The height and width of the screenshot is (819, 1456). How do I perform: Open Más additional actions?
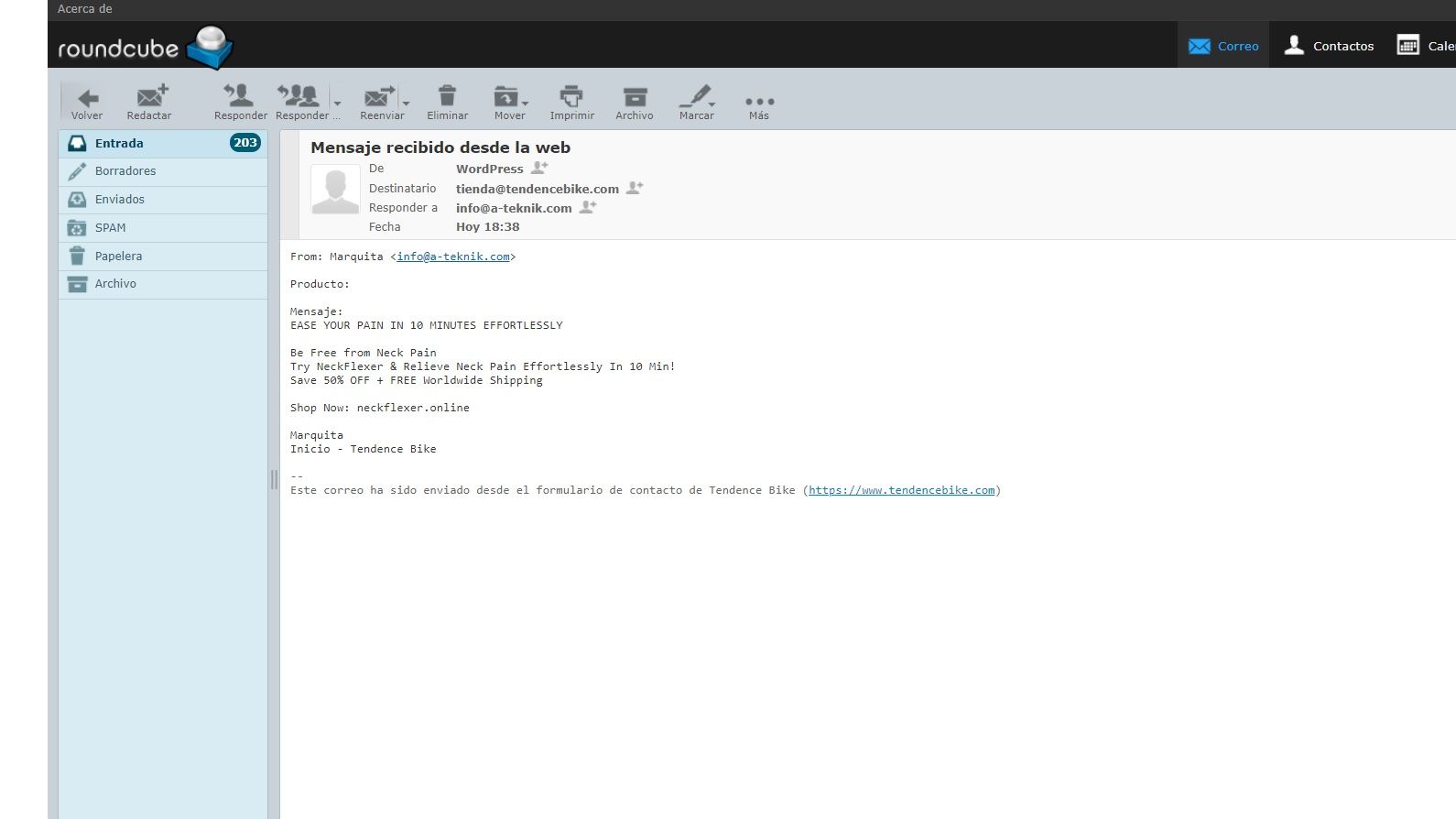click(759, 106)
